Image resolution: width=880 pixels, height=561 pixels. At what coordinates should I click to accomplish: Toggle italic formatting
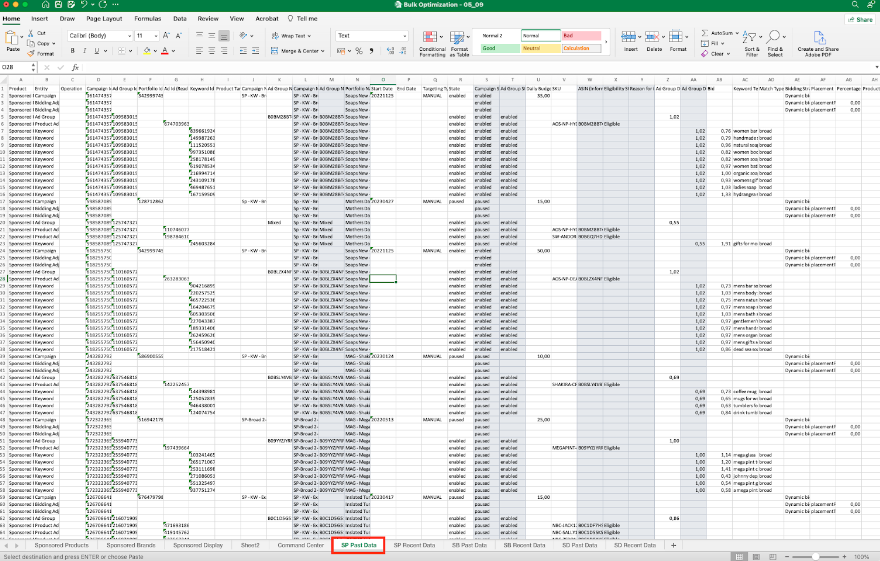click(85, 50)
